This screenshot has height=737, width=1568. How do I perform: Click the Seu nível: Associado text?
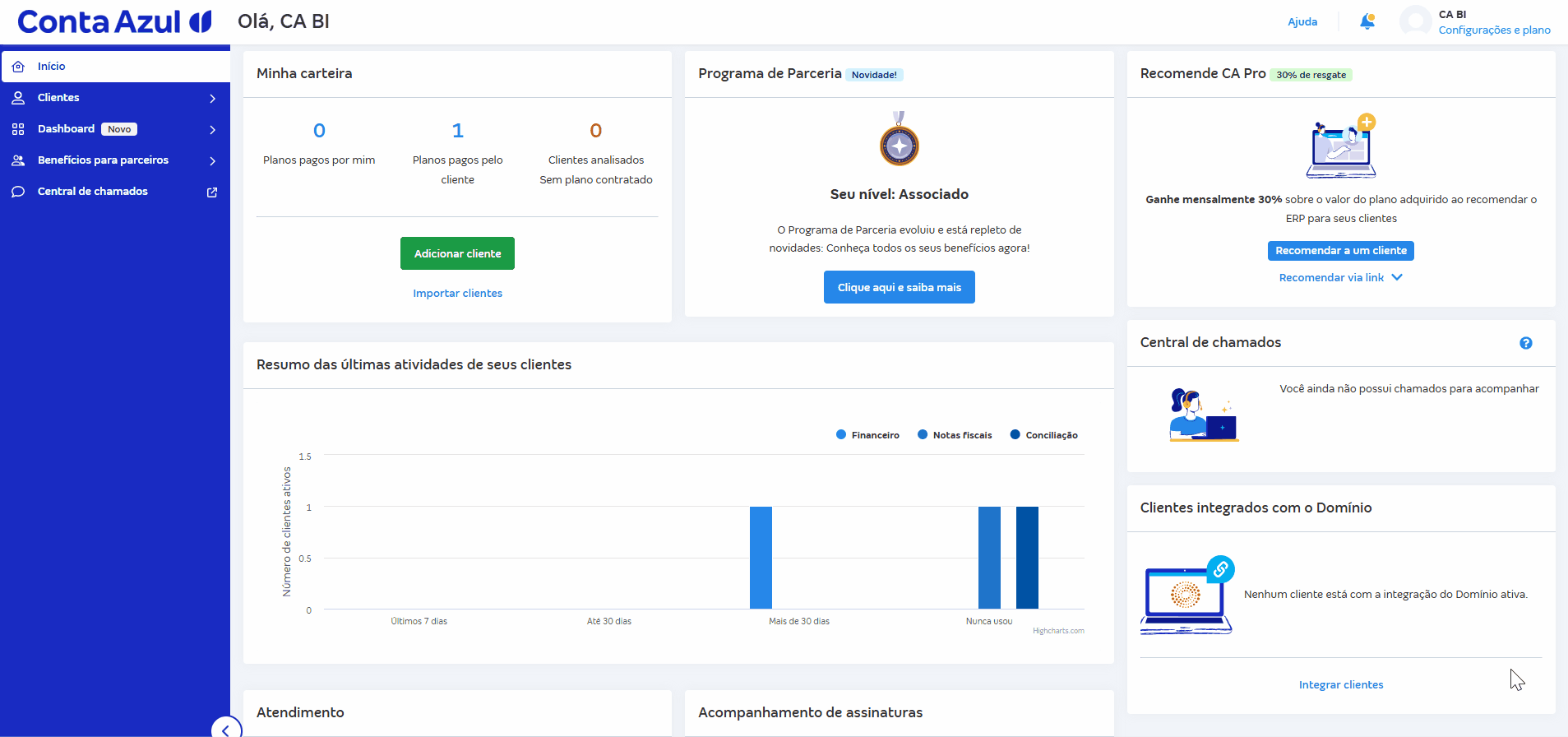click(x=899, y=194)
